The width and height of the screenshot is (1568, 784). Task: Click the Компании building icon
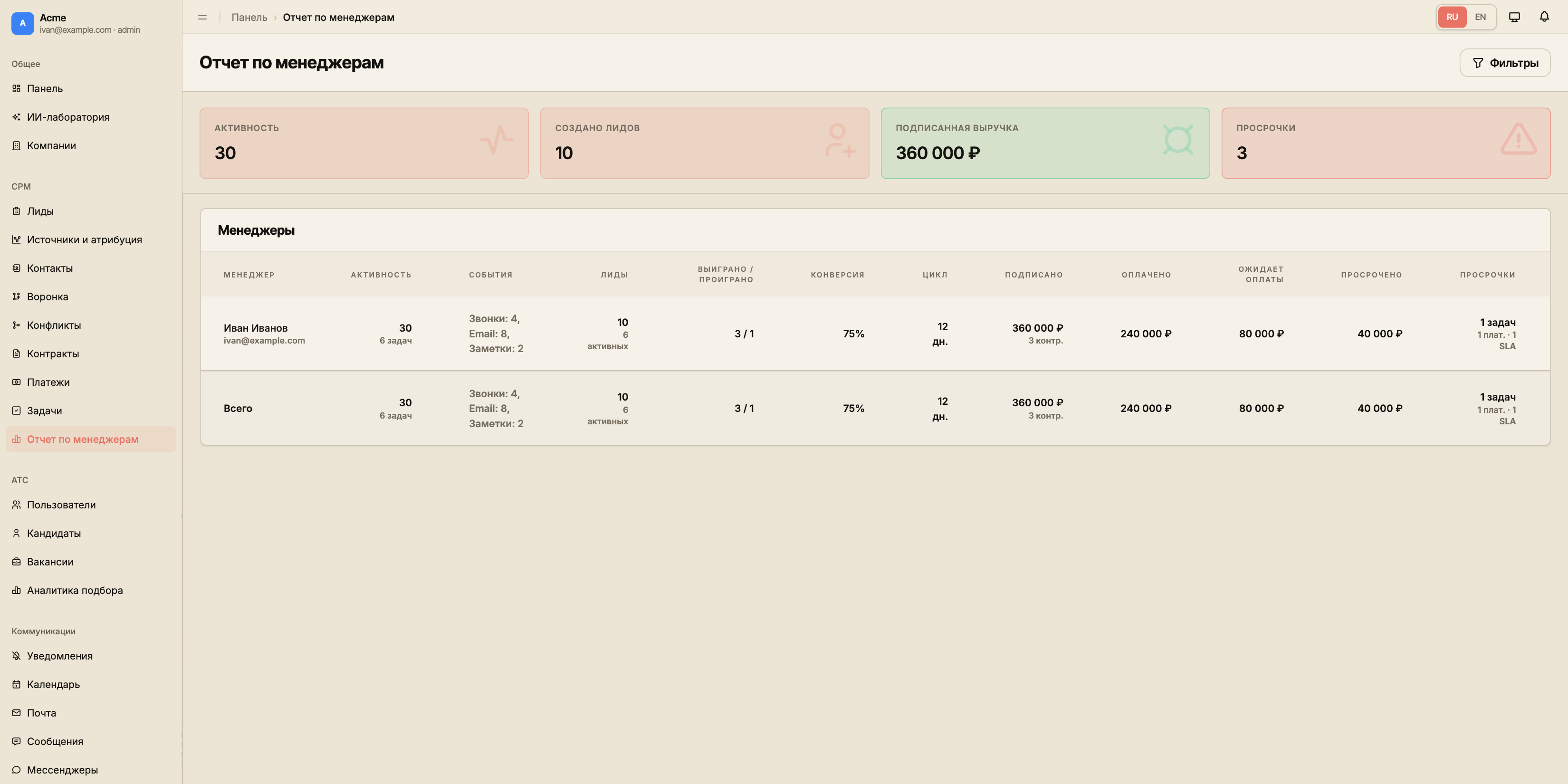[x=17, y=146]
